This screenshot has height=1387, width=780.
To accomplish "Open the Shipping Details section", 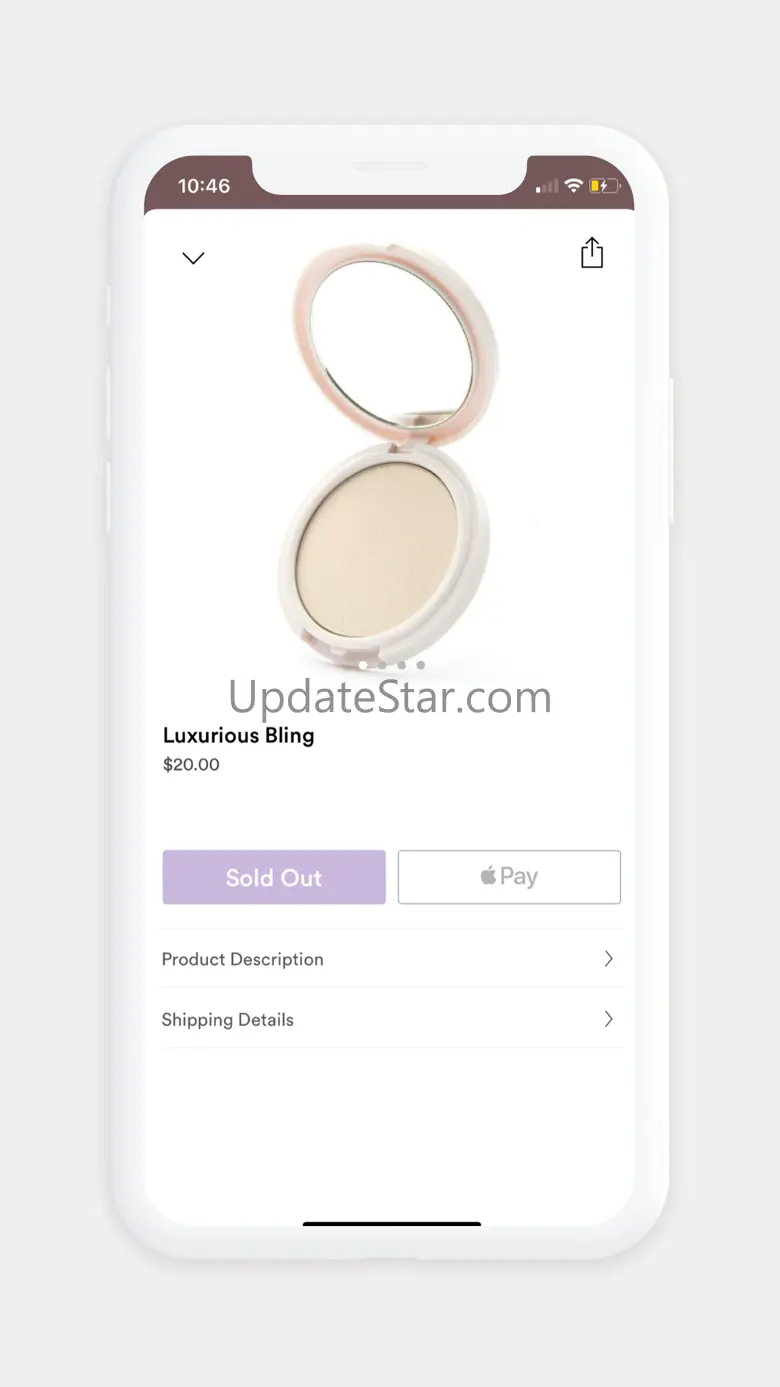I will pos(391,1019).
